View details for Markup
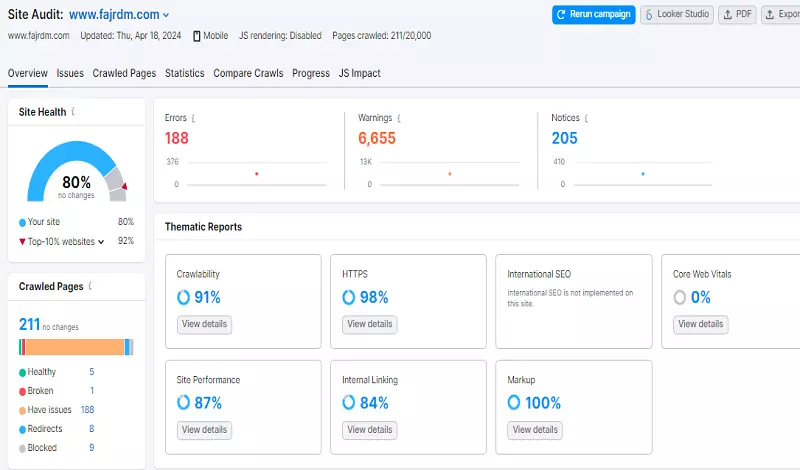This screenshot has height=470, width=800. [x=535, y=430]
